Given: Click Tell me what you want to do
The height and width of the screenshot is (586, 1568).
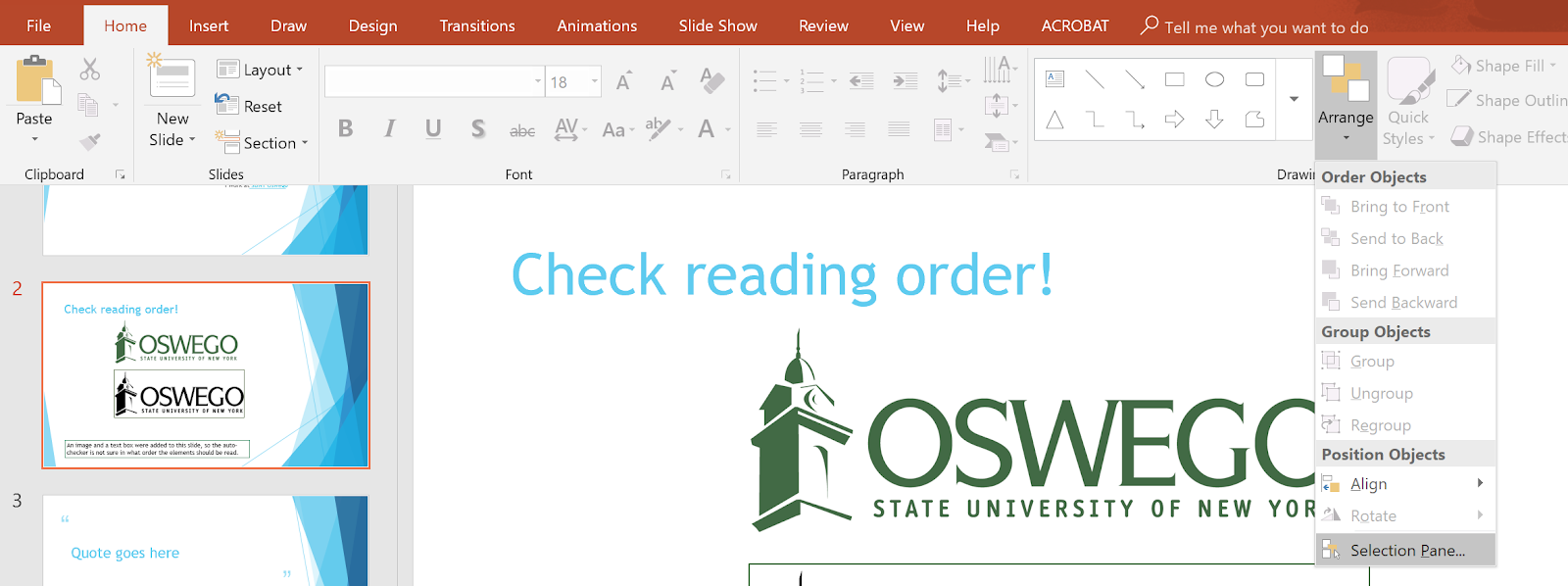Looking at the screenshot, I should pyautogui.click(x=1255, y=26).
